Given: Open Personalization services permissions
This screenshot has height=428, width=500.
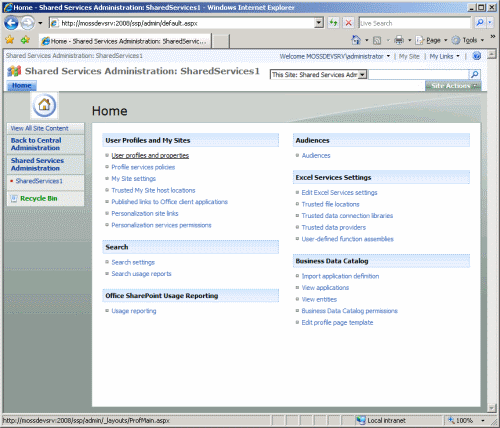Looking at the screenshot, I should (x=161, y=225).
